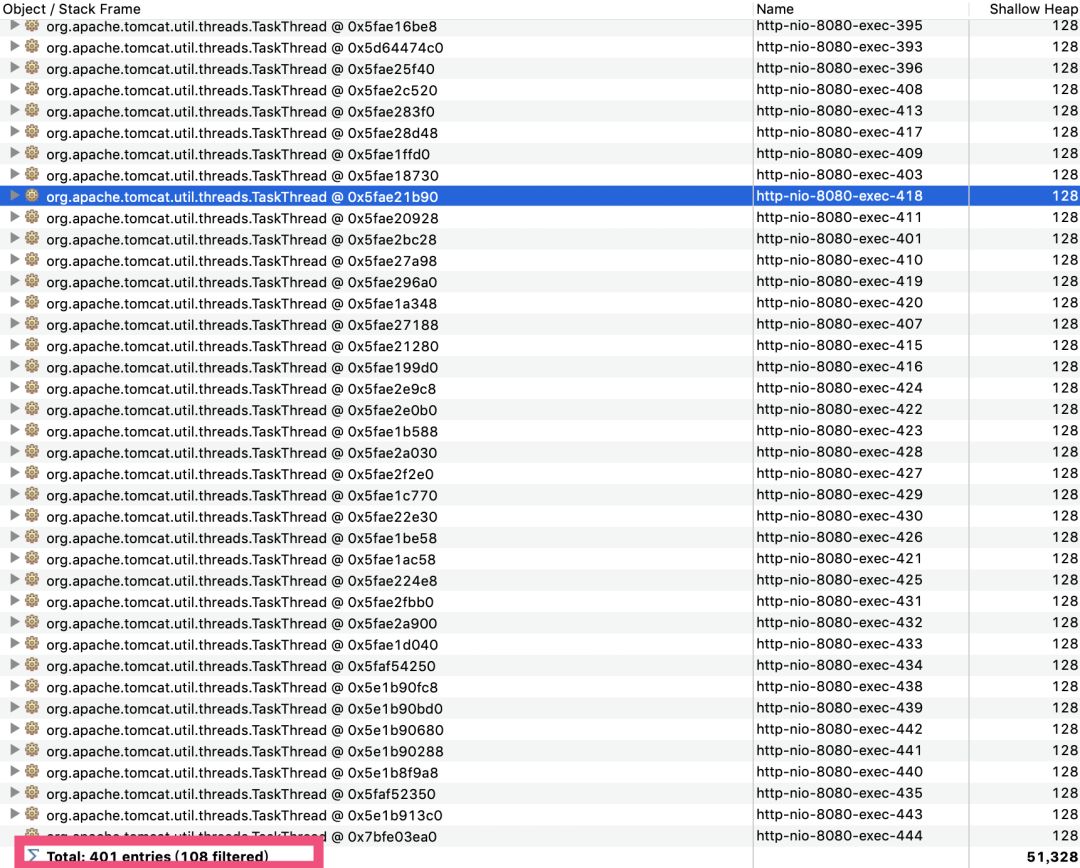Click shallow heap 128 for exec-393
The width and height of the screenshot is (1080, 868).
1064,48
